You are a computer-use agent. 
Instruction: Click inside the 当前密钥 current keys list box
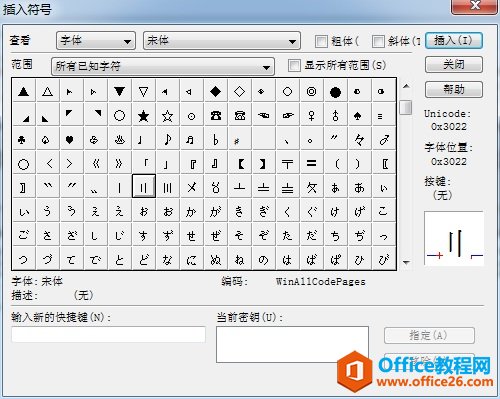pos(292,344)
